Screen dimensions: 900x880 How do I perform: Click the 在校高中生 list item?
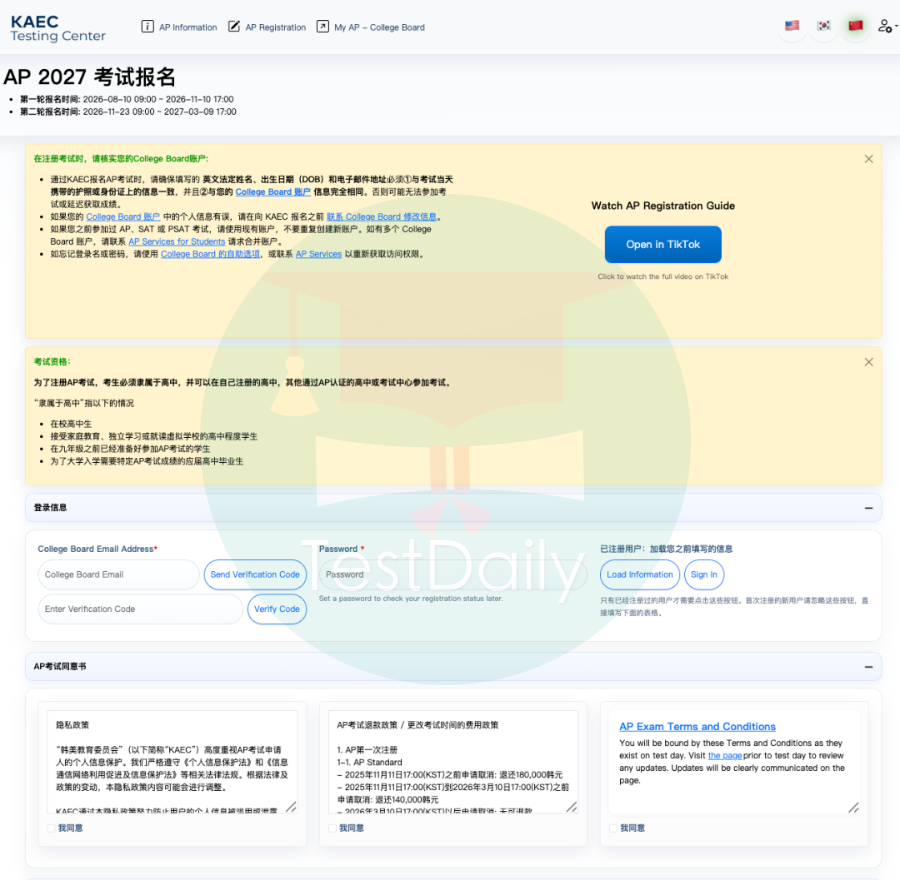(x=71, y=424)
